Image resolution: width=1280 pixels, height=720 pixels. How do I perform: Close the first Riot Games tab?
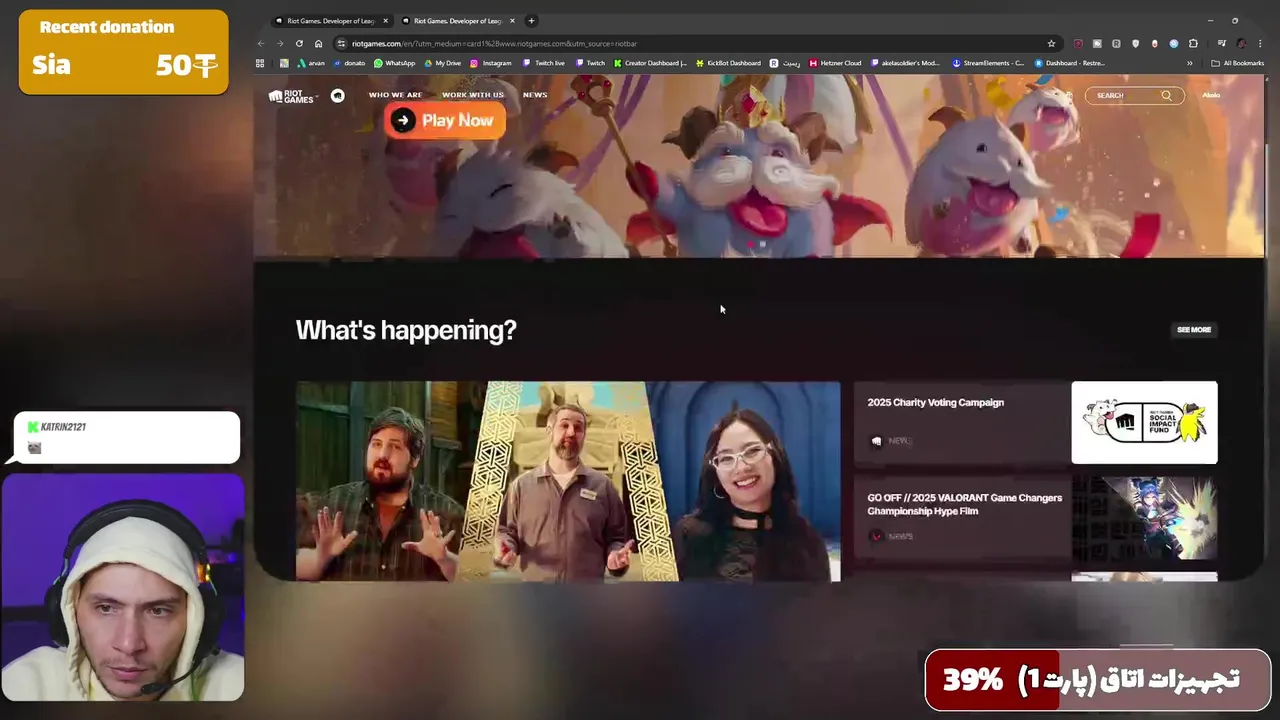(x=385, y=20)
